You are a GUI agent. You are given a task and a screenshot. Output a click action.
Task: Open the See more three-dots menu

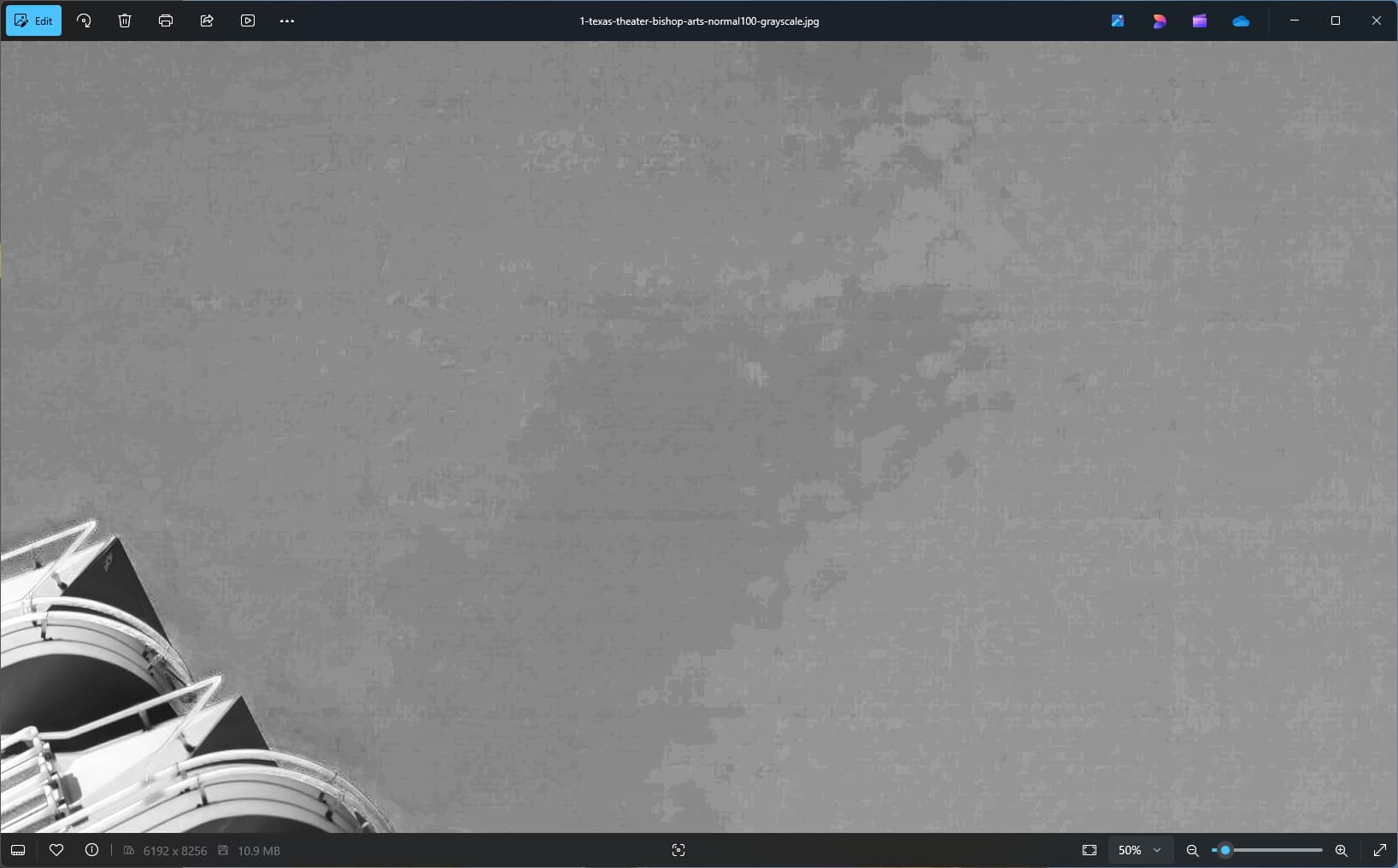coord(287,21)
